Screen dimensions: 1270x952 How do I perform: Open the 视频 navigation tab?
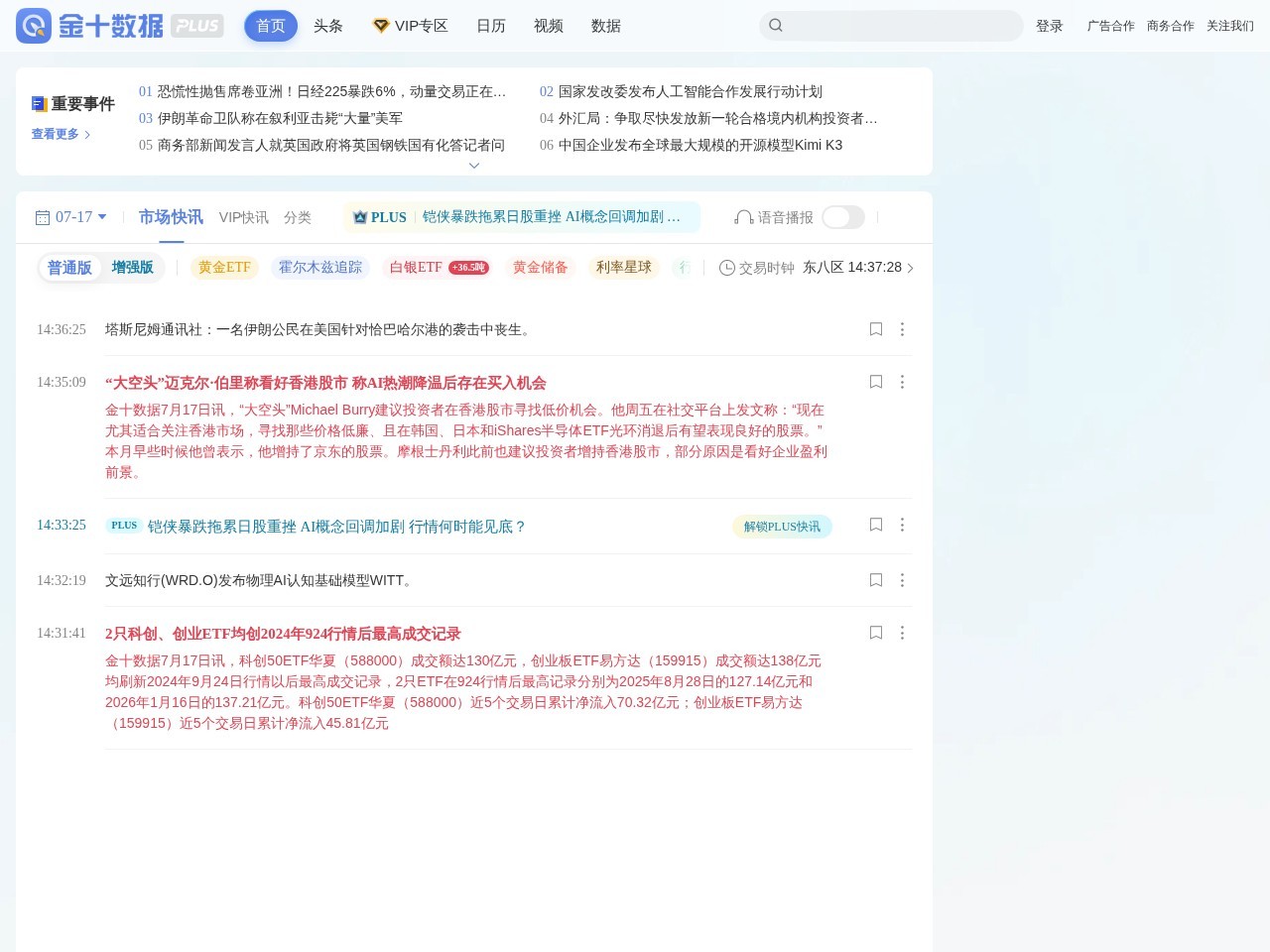click(x=549, y=26)
